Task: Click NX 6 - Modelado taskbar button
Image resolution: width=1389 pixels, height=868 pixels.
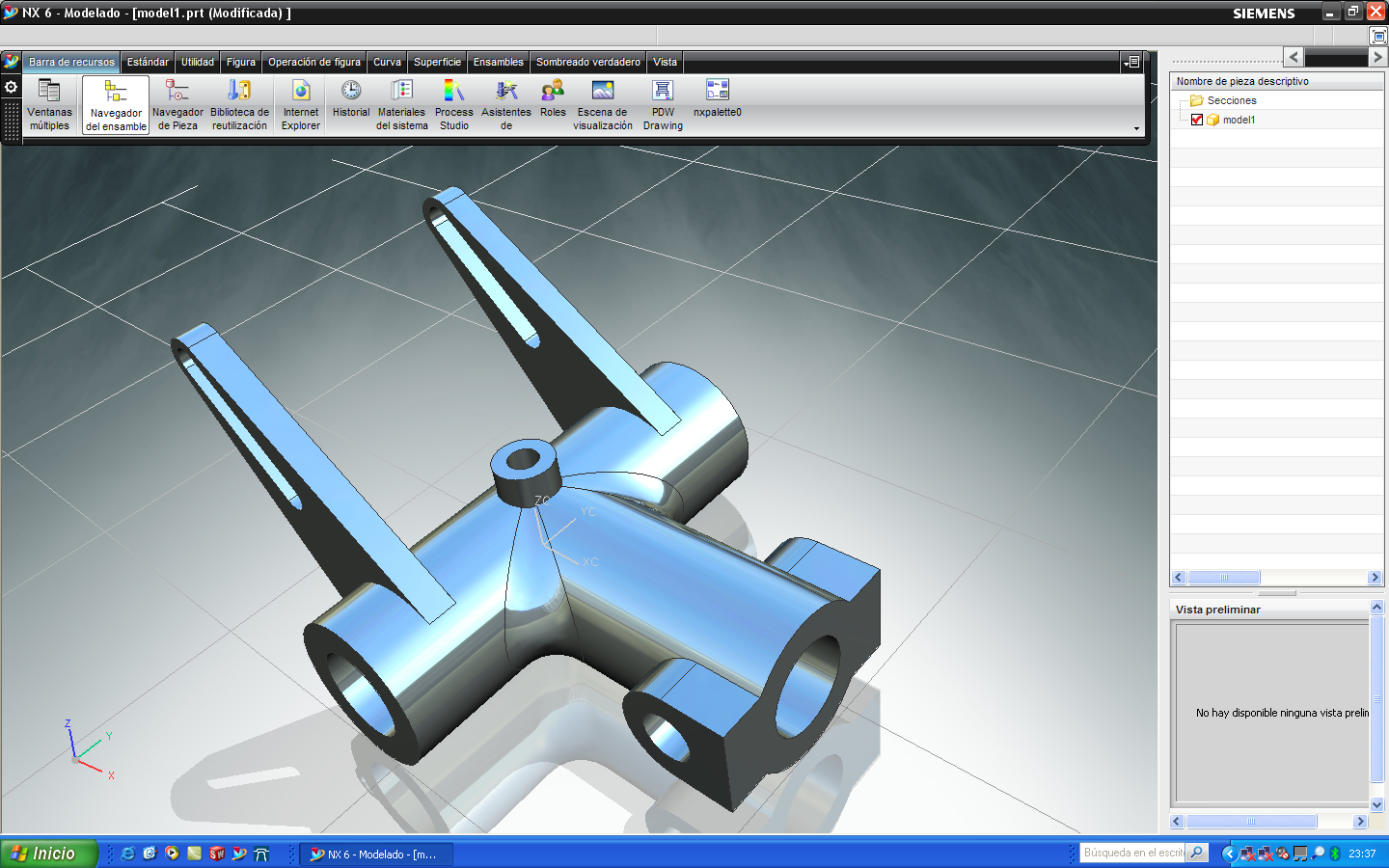Action: pos(376,854)
